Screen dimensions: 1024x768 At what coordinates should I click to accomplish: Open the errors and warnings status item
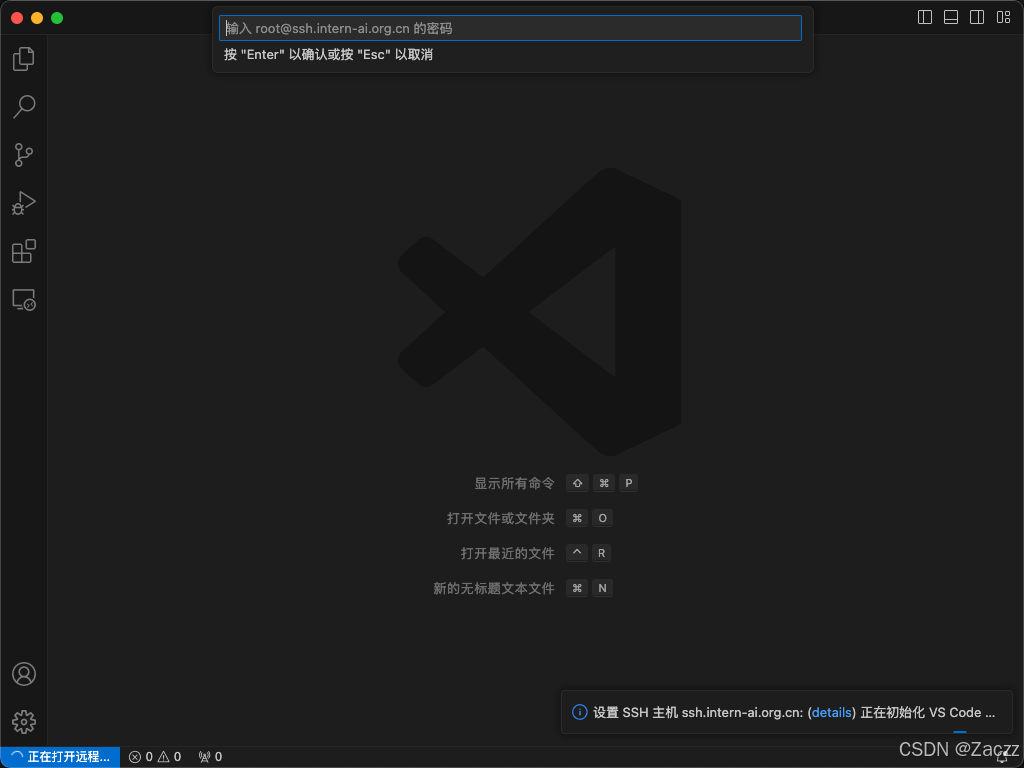[155, 757]
